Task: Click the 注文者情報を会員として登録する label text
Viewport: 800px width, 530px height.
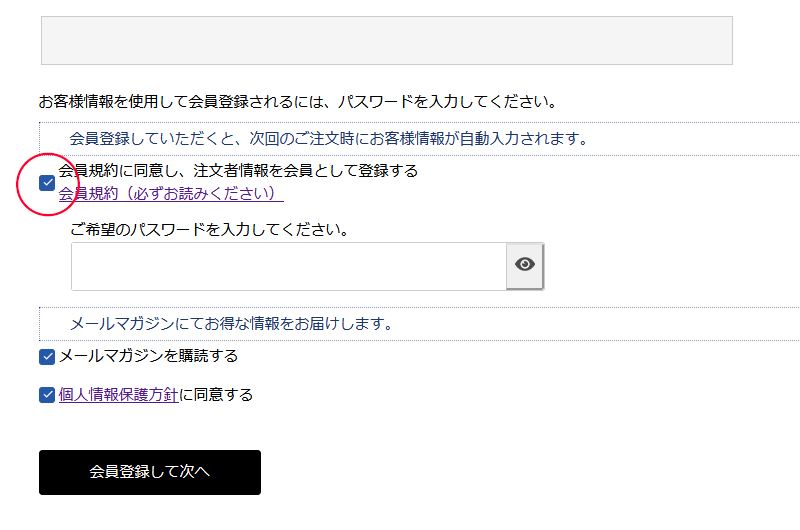Action: click(x=238, y=171)
